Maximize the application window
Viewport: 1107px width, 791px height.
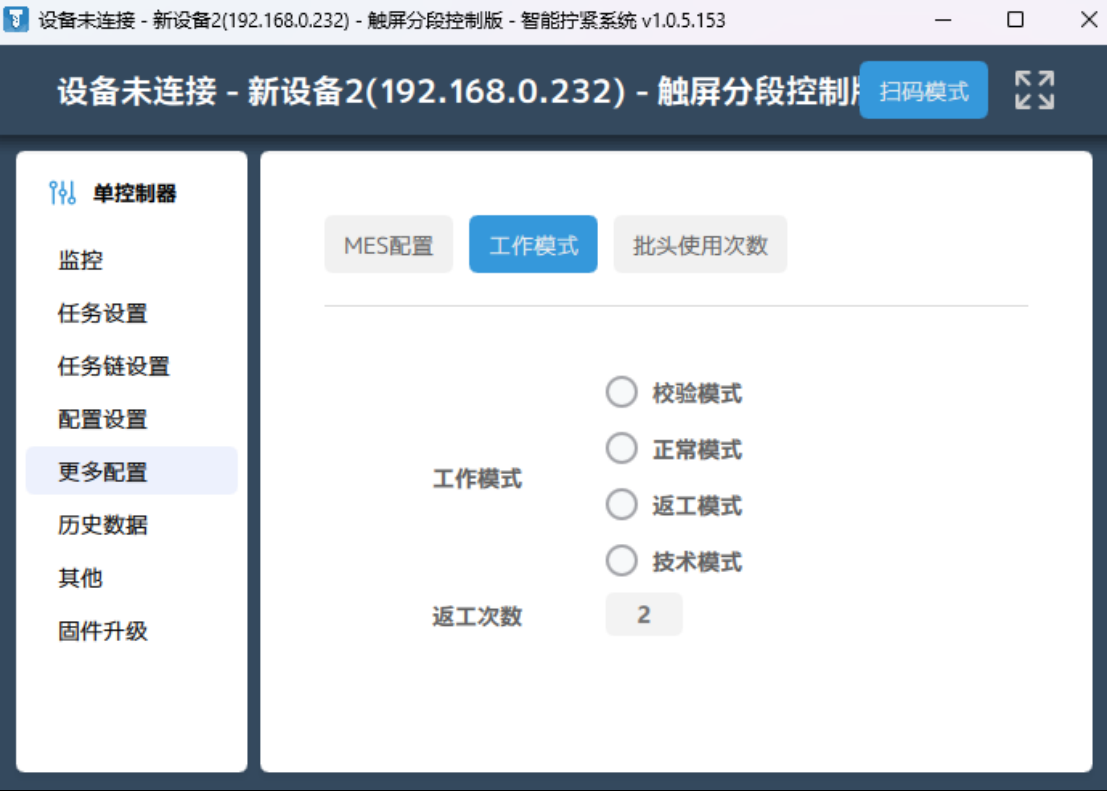(x=1015, y=20)
